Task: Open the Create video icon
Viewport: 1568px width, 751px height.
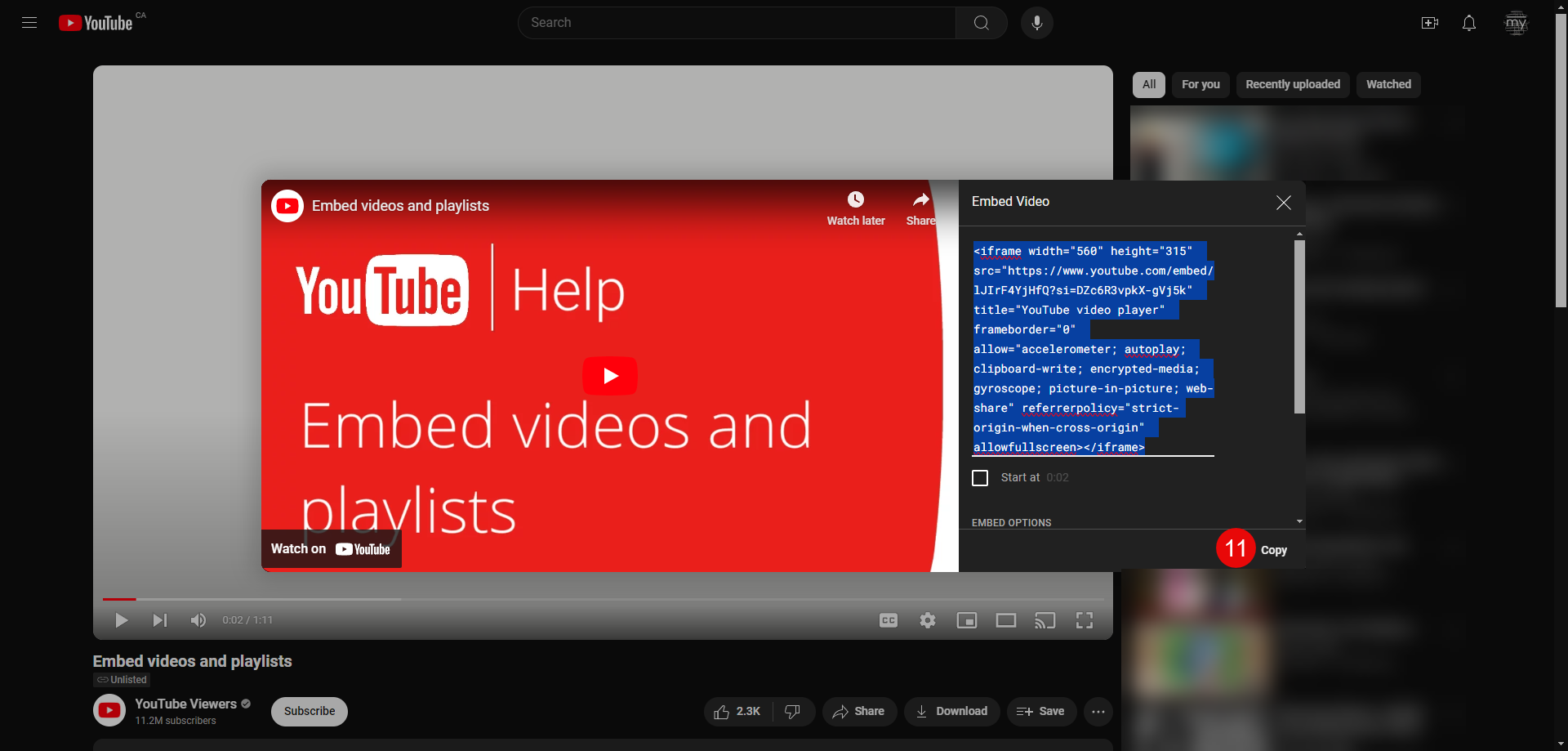Action: tap(1430, 23)
